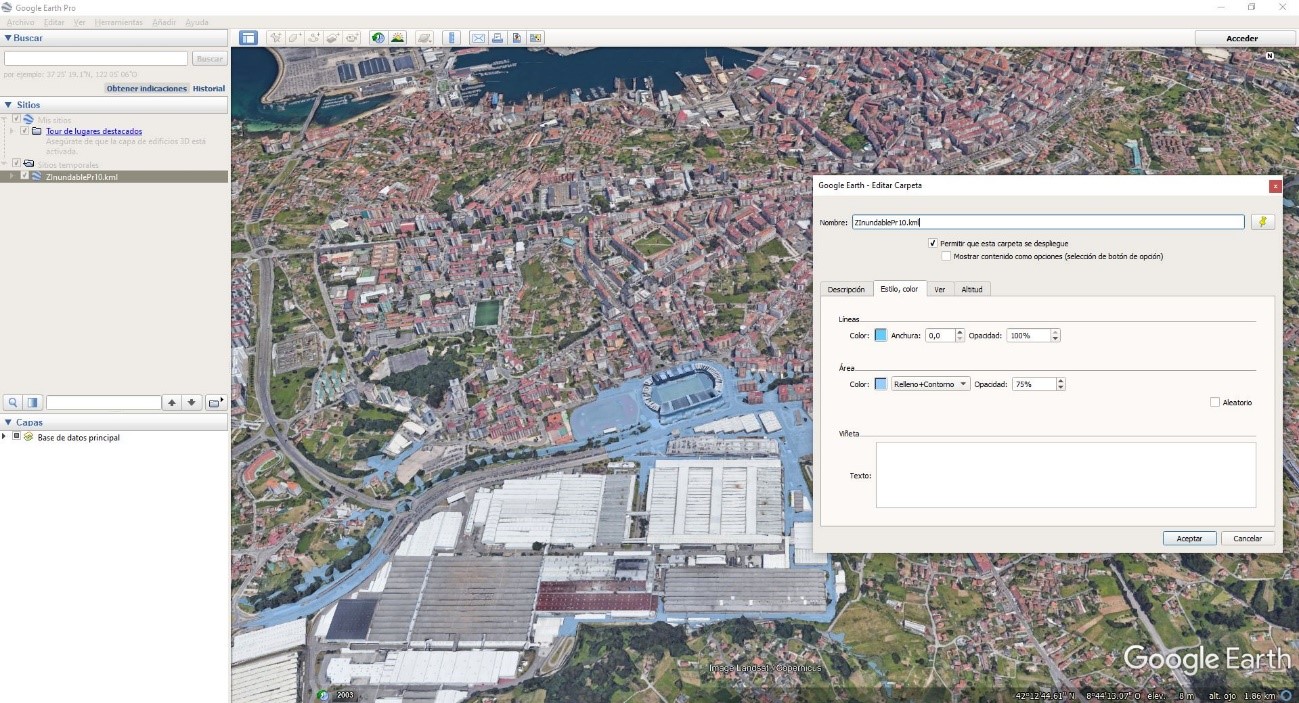Select ZInundablePr10.kml in Sitios tree
Viewport: 1299px width, 703px height.
(x=82, y=176)
